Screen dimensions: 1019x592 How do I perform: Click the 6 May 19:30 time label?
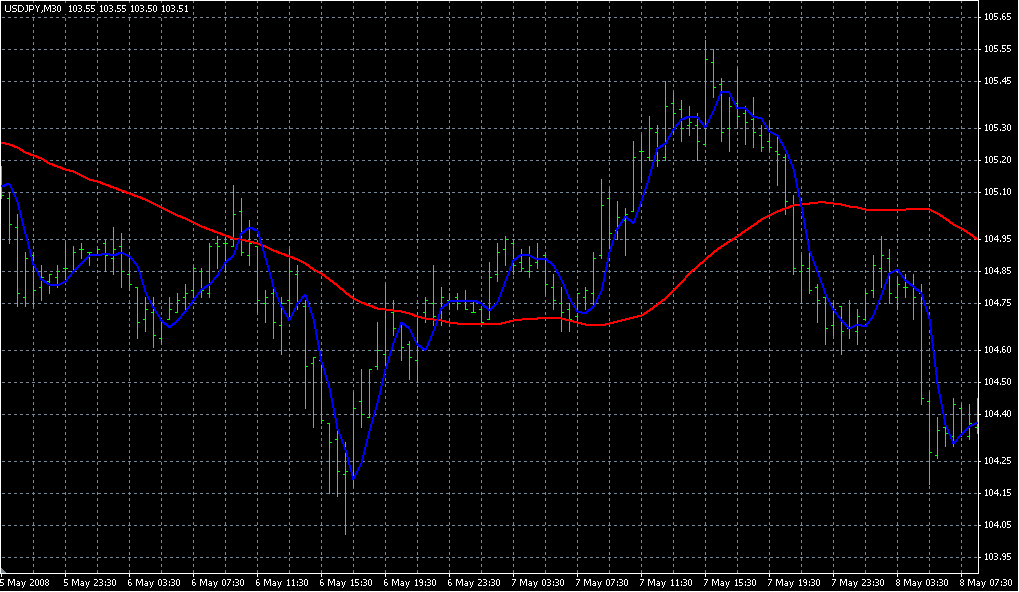pos(410,583)
